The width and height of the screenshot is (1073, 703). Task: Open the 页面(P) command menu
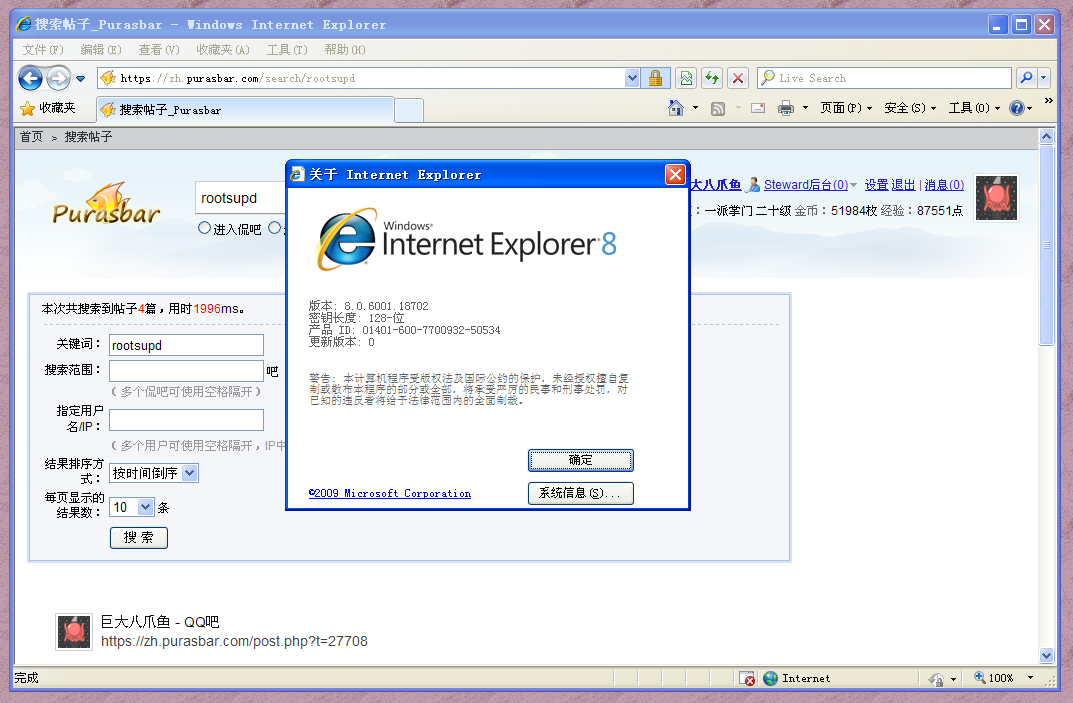coord(846,108)
